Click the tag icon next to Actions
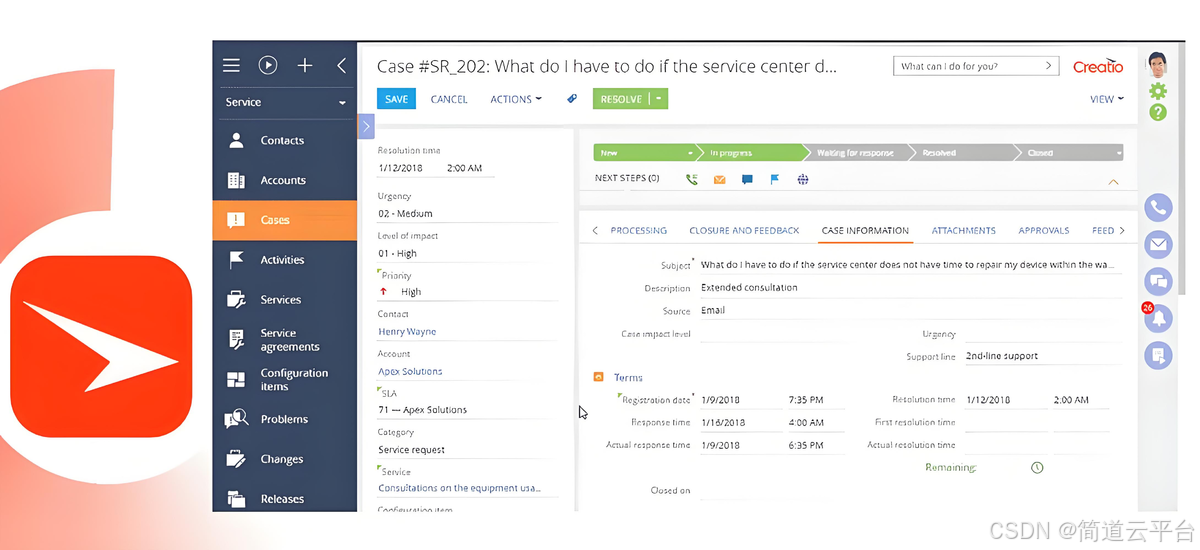The width and height of the screenshot is (1200, 550). click(x=572, y=99)
